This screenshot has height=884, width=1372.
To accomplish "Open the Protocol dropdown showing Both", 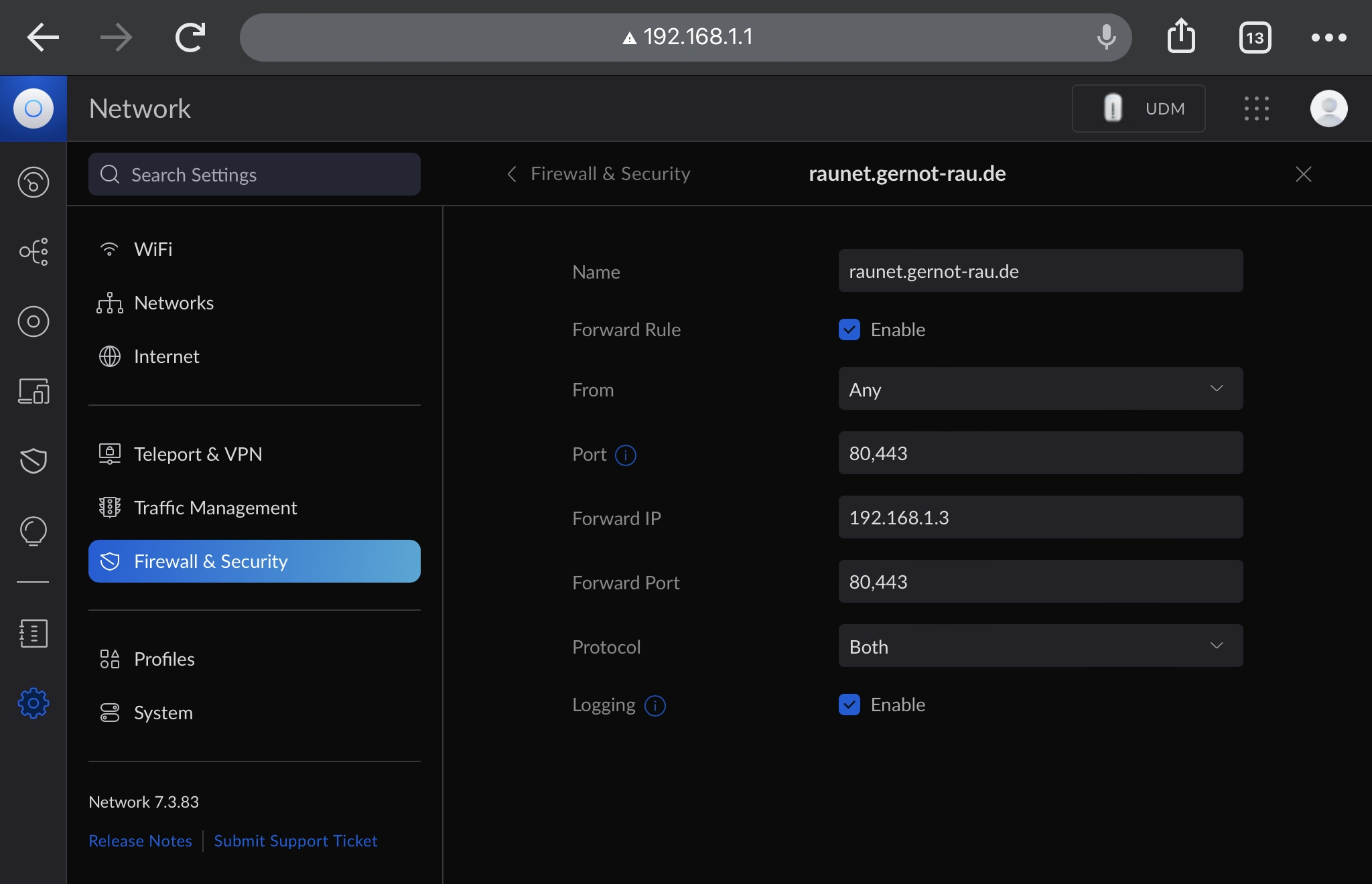I will click(x=1040, y=646).
